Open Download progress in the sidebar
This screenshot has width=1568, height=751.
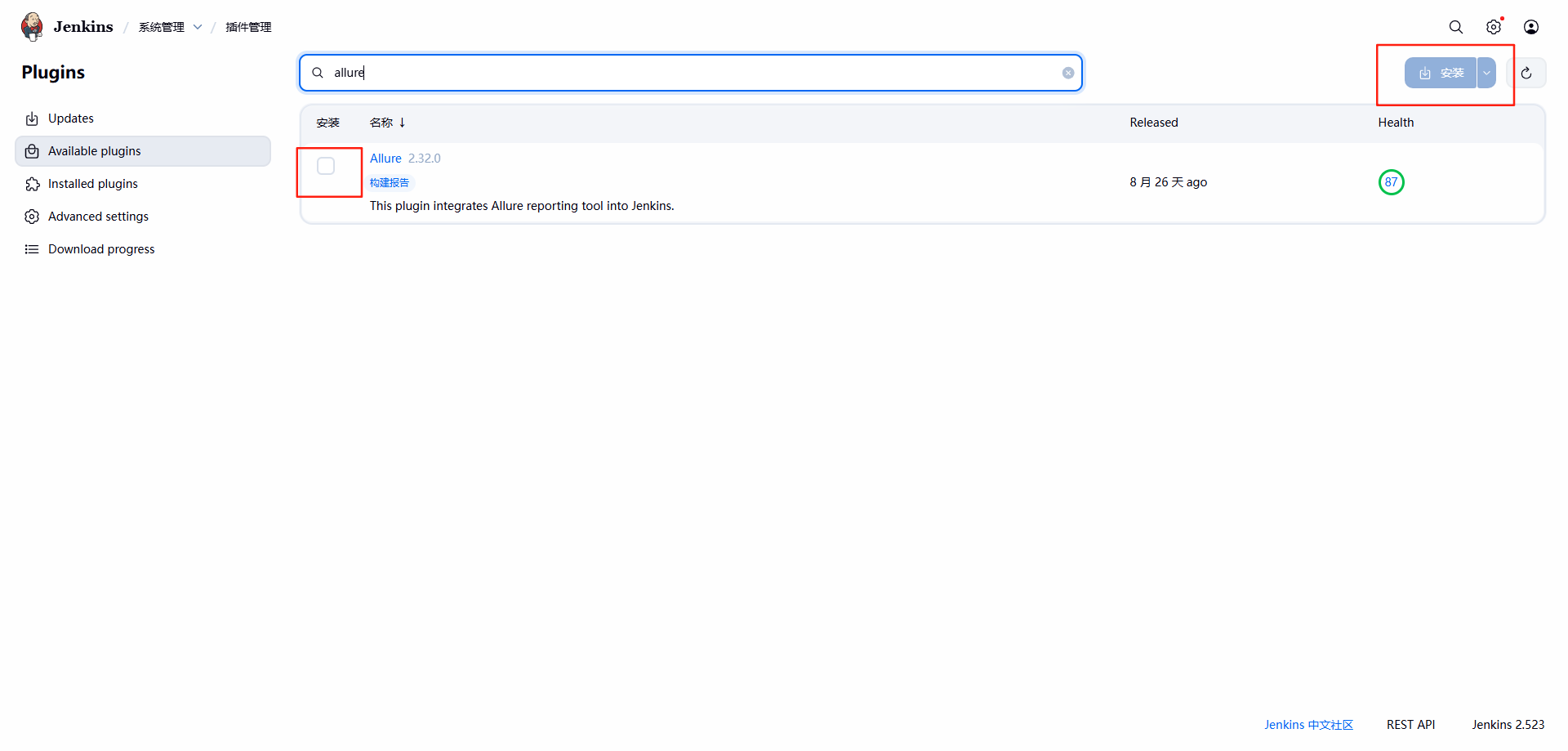143,249
